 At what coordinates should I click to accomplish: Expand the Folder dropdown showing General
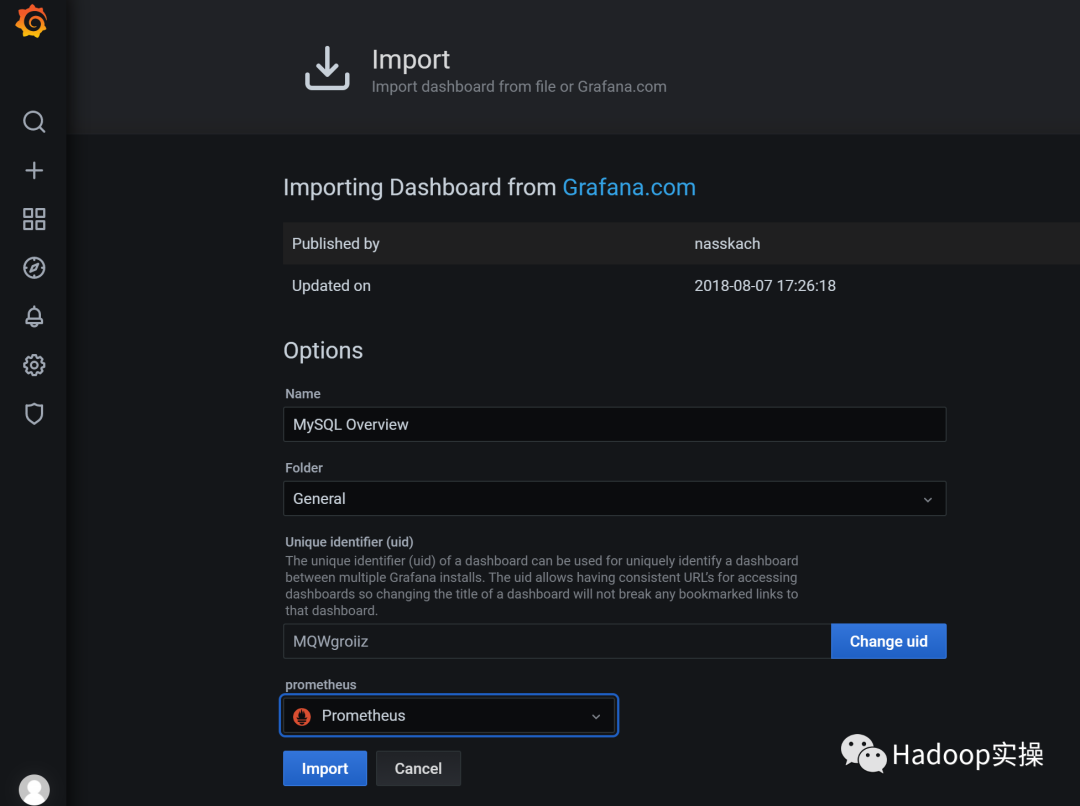(x=614, y=499)
